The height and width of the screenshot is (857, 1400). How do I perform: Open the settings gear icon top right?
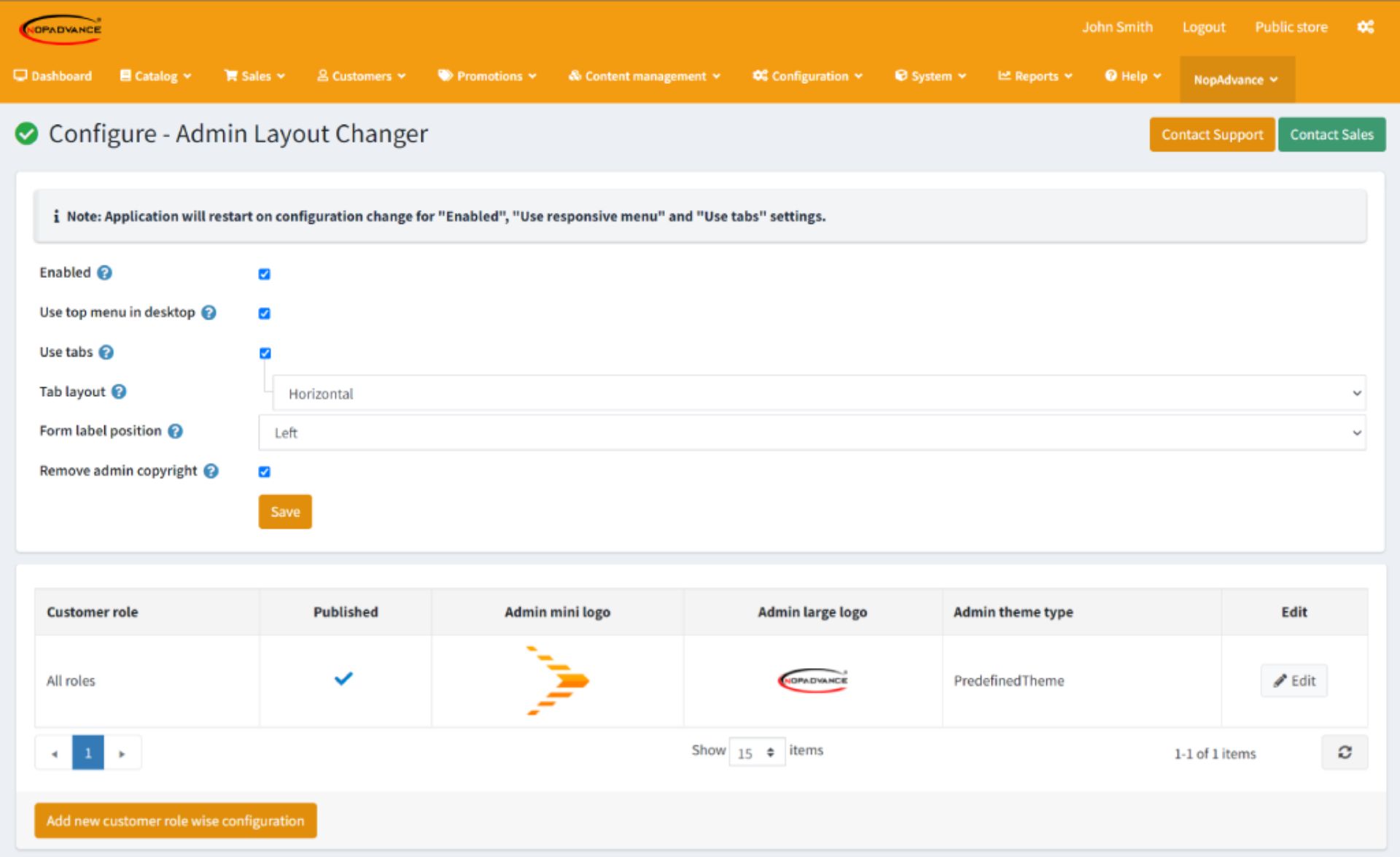pos(1365,27)
